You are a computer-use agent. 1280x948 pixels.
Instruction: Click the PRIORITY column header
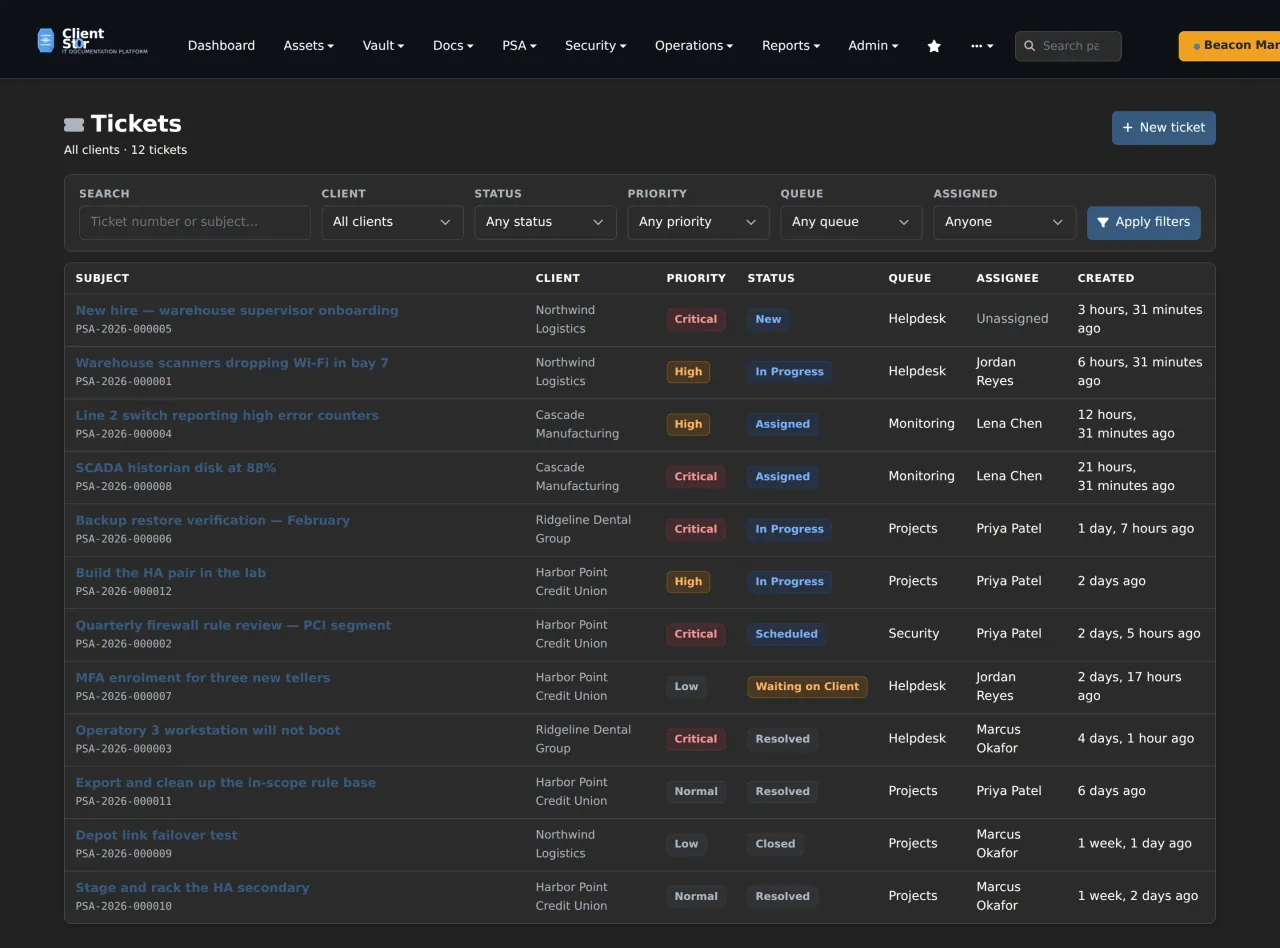click(x=696, y=278)
